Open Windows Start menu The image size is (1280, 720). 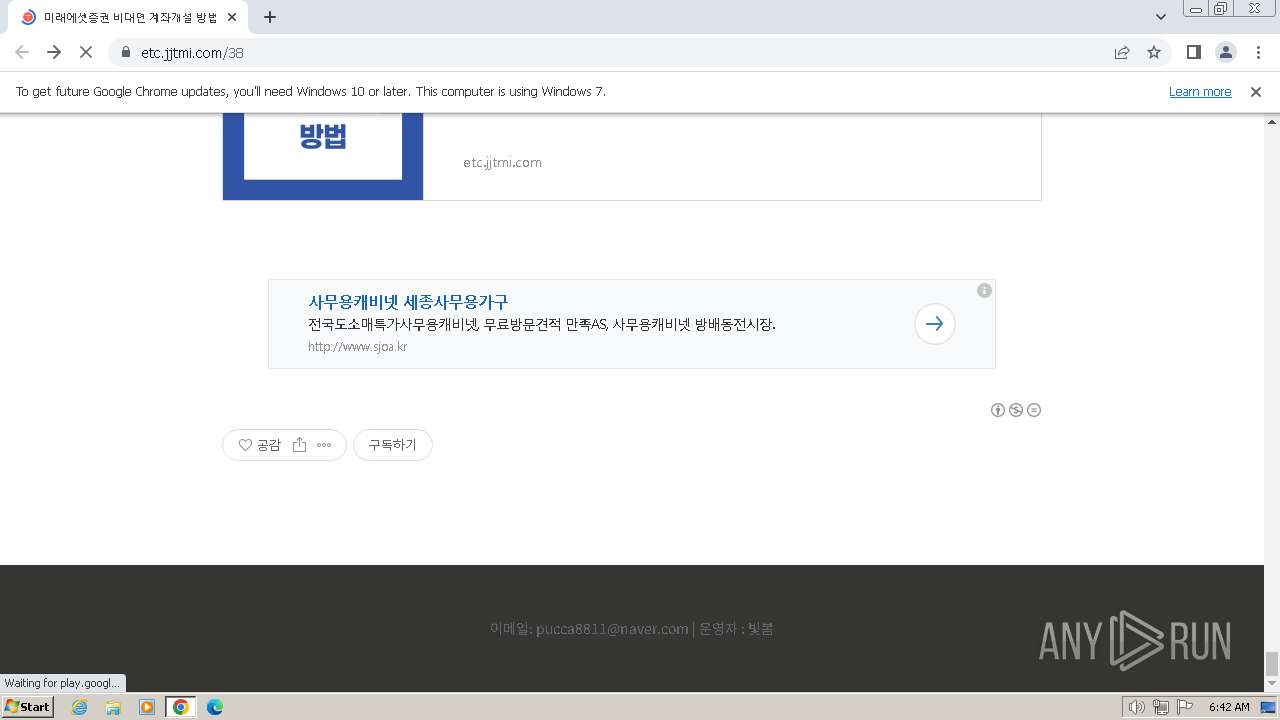[x=28, y=707]
